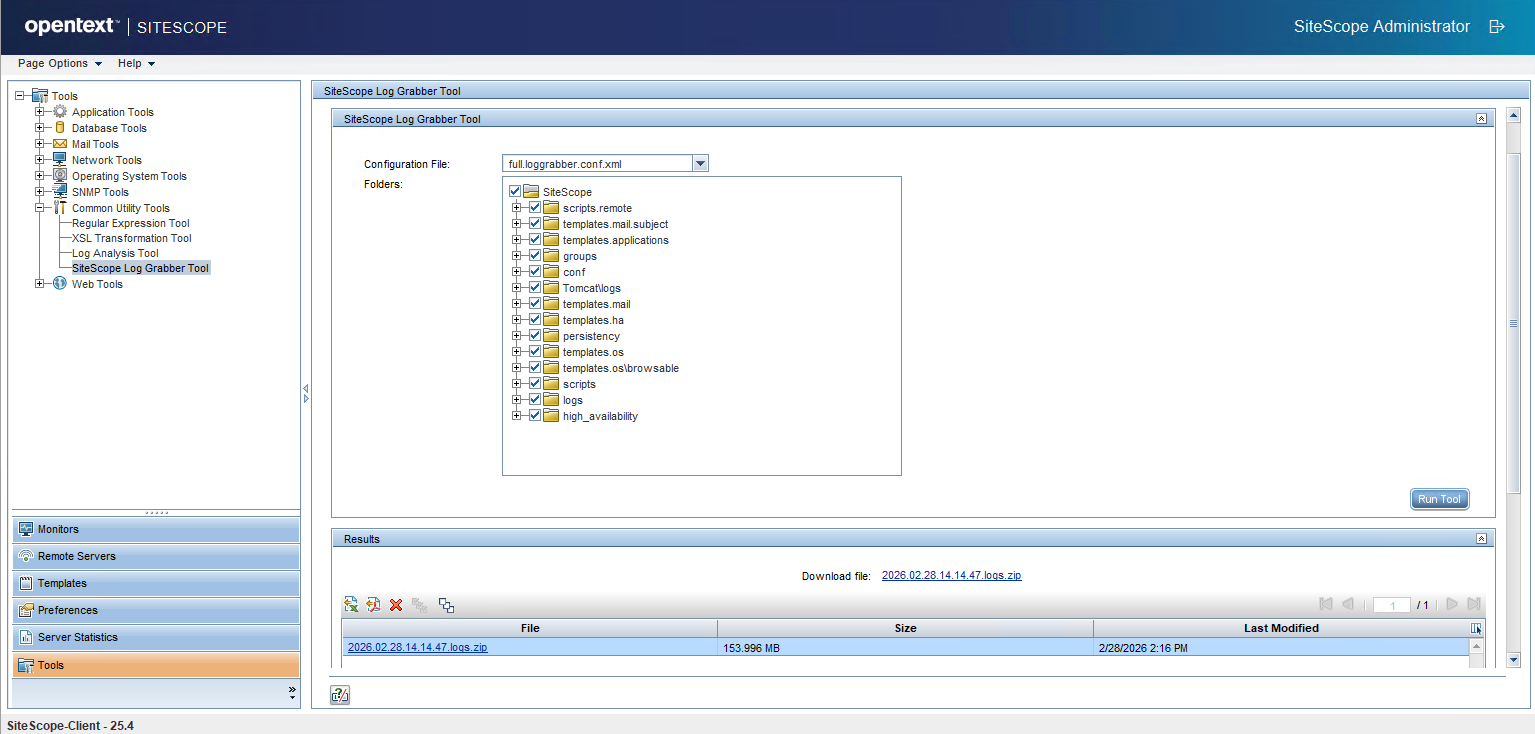Image resolution: width=1535 pixels, height=734 pixels.
Task: Uncheck the persistency folder checkbox
Action: point(535,335)
